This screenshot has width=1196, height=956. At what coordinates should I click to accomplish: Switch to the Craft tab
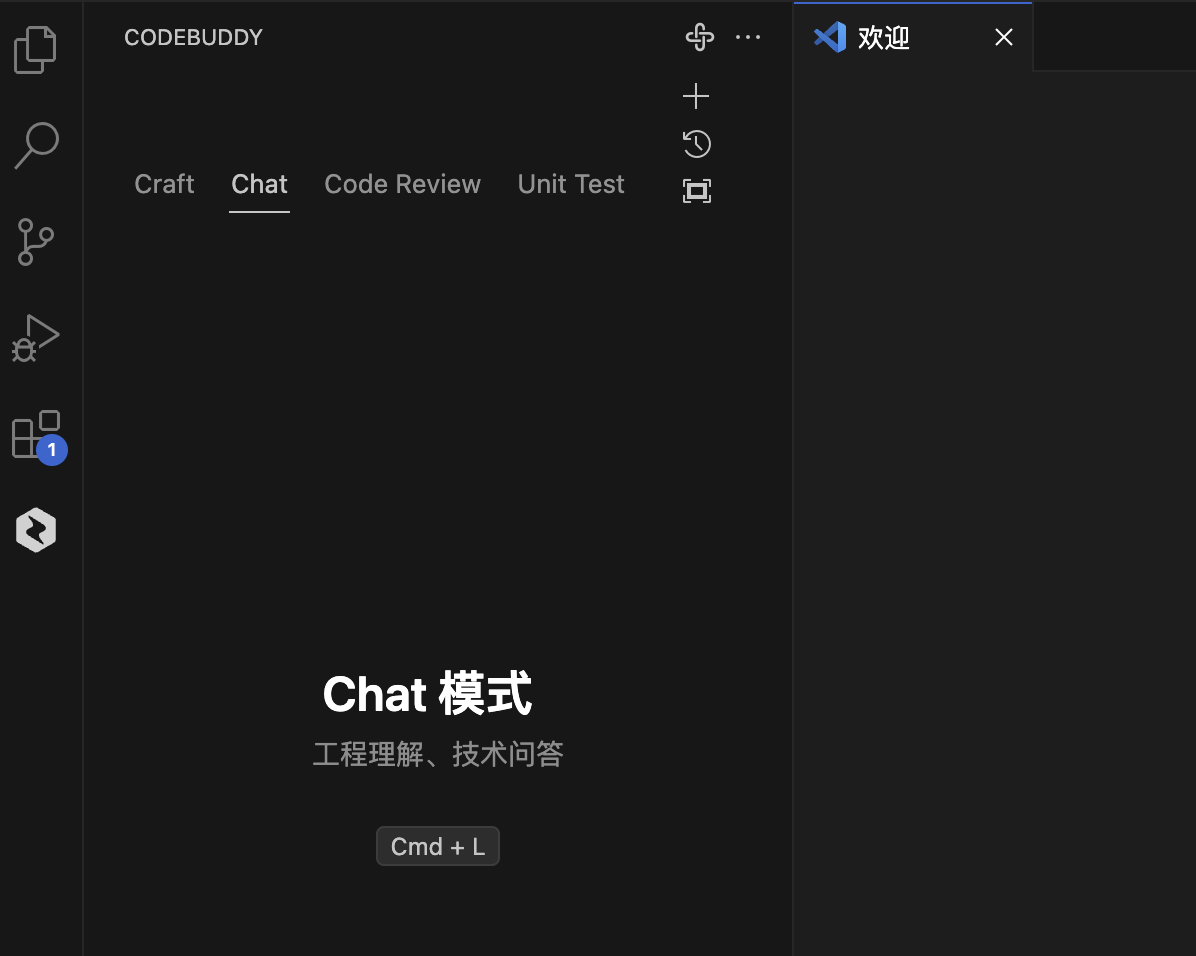(x=164, y=184)
